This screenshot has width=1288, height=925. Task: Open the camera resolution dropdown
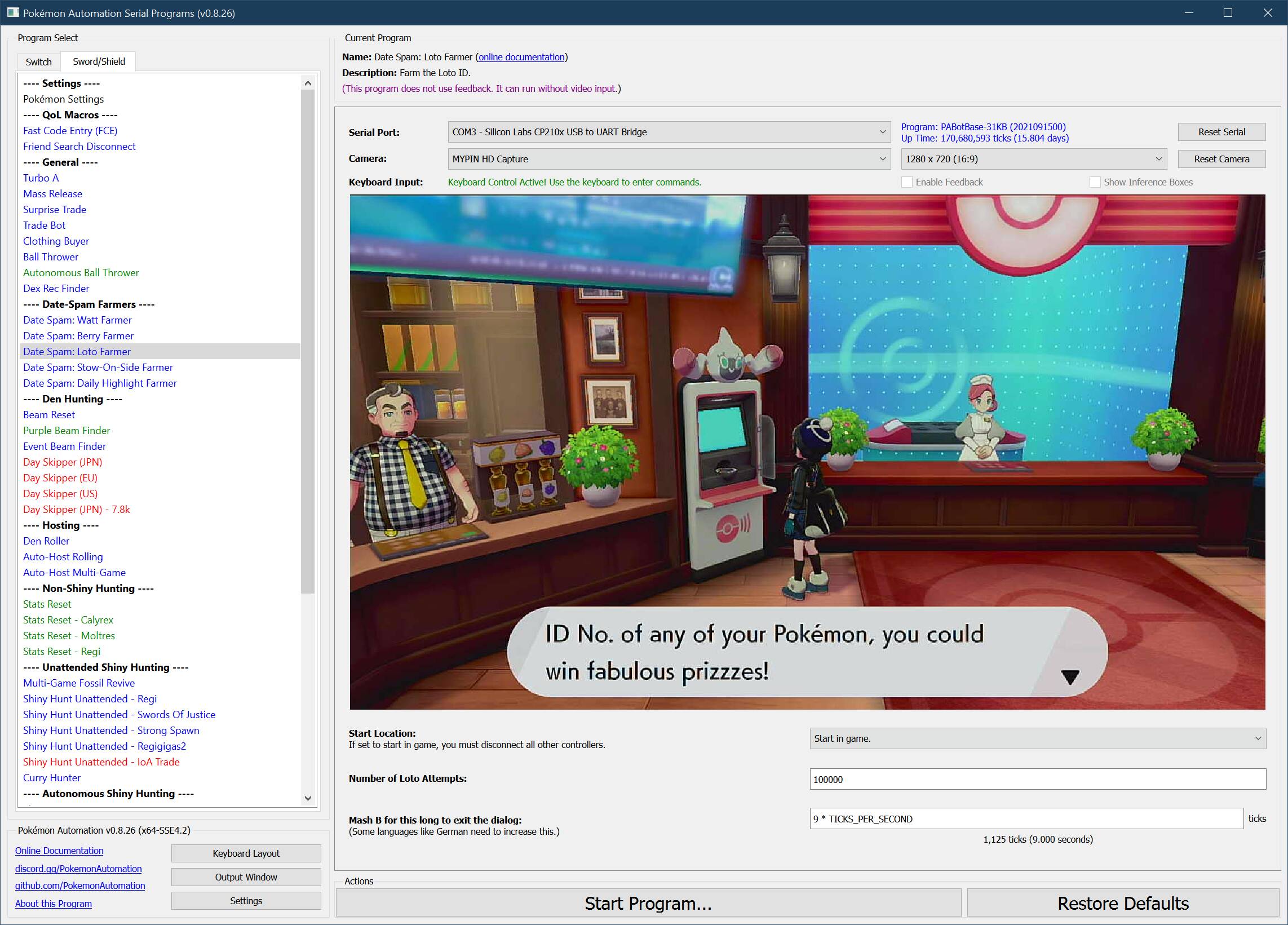pyautogui.click(x=1033, y=159)
